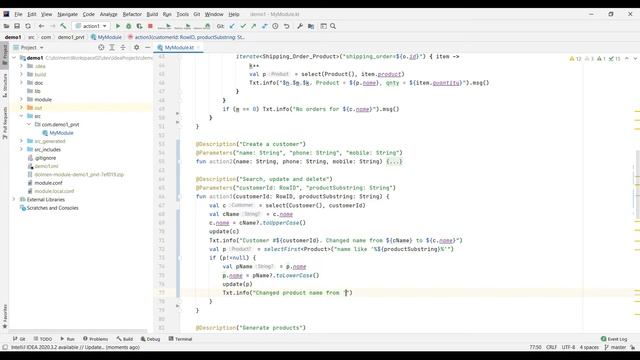
Task: Hide the Project tool window
Action: (147, 48)
